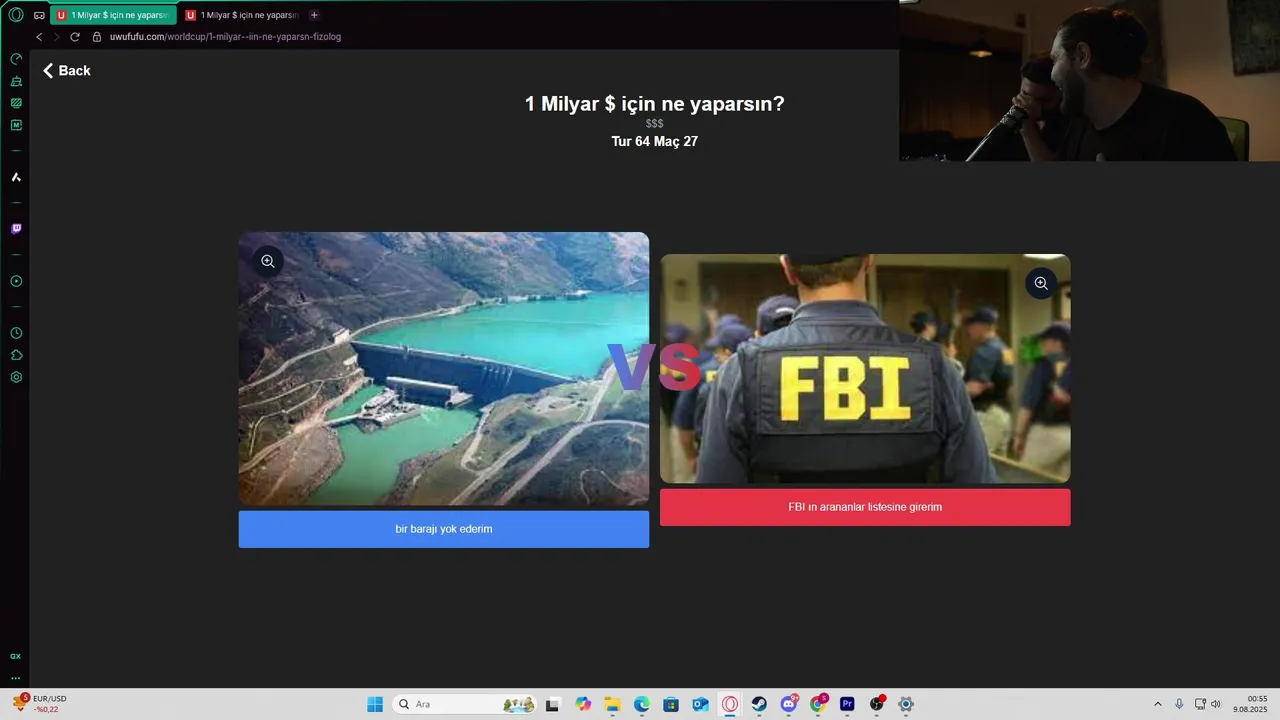Screen dimensions: 1280x720
Task: Open History clock icon in sidebar
Action: 16,333
